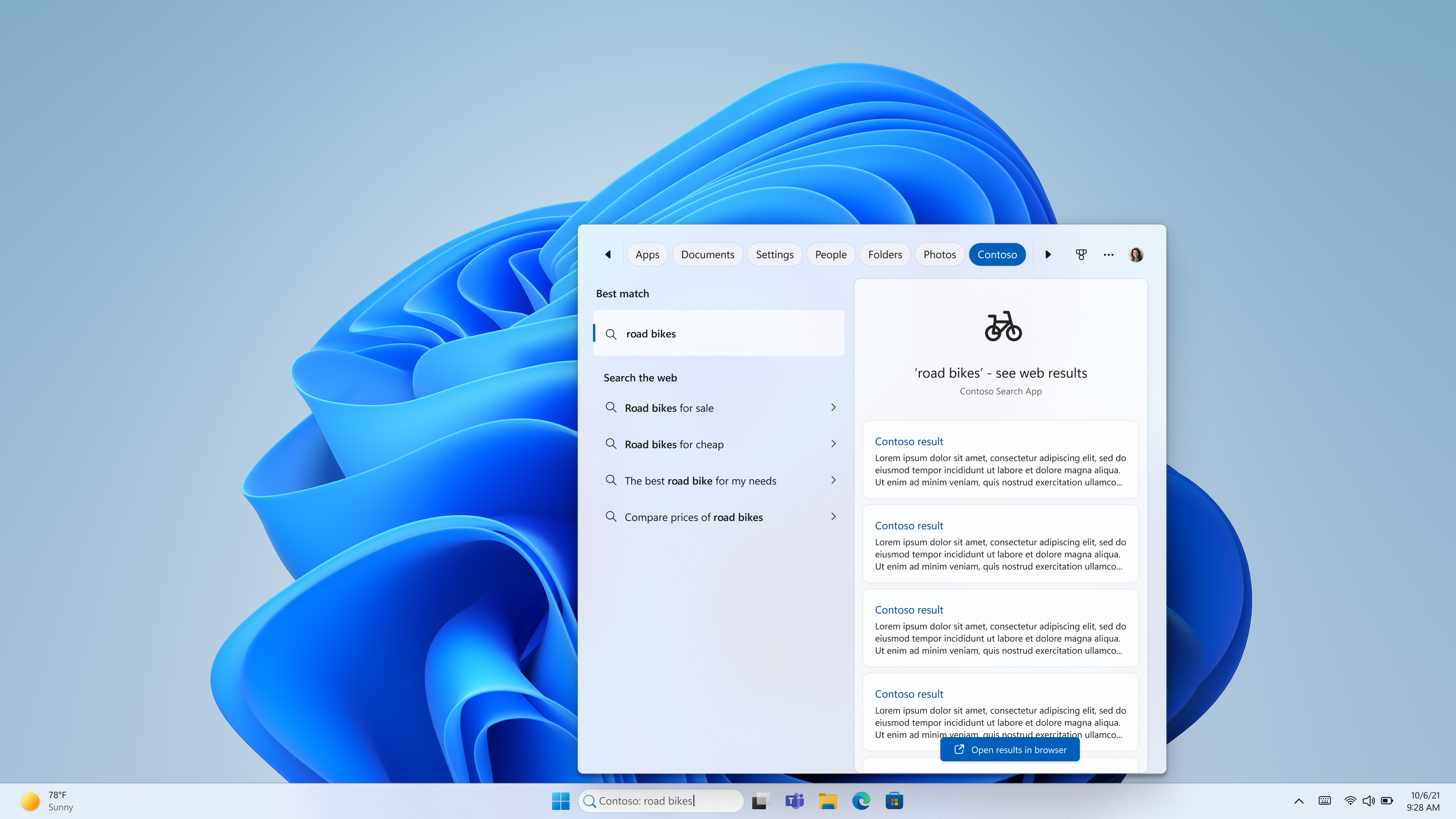Click 'Road bikes for cheap' suggestion
The width and height of the screenshot is (1456, 819).
719,443
